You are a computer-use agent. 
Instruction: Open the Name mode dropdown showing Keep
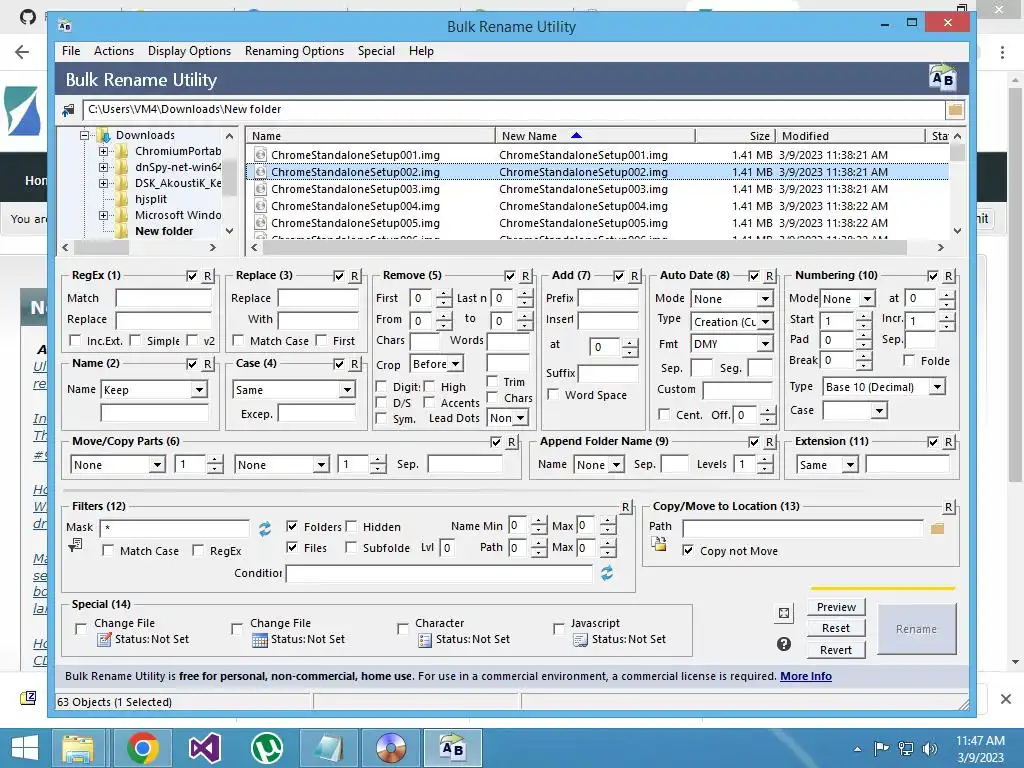tap(154, 390)
